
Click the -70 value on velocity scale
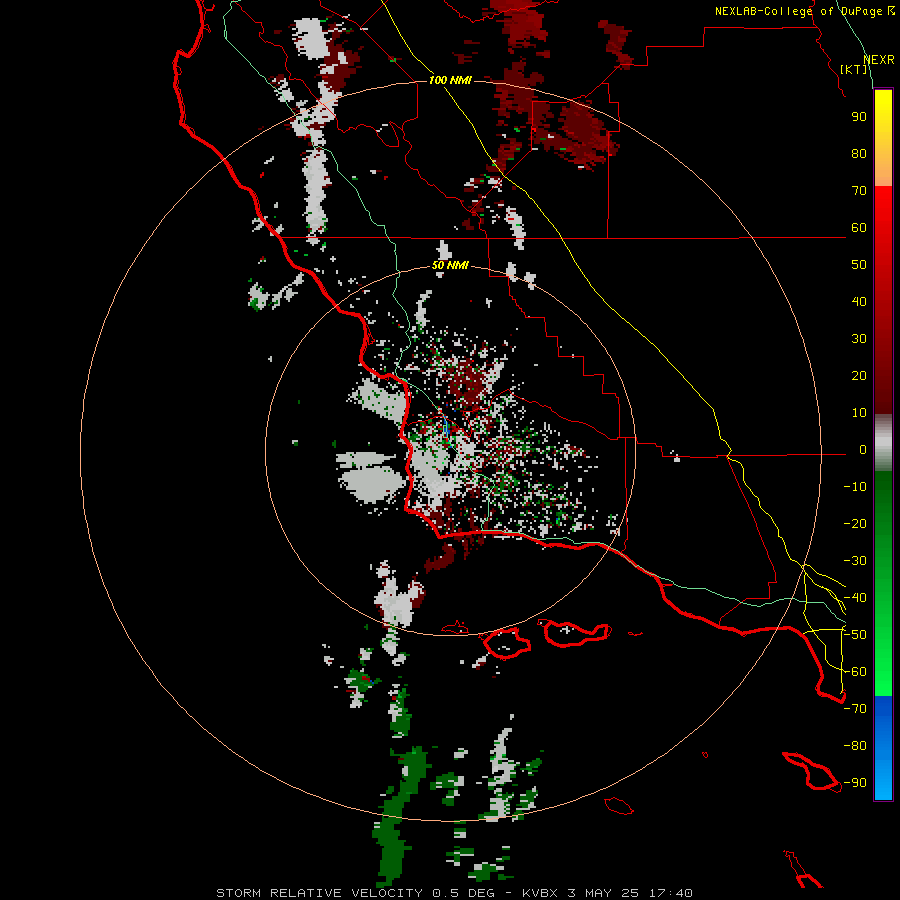[855, 709]
